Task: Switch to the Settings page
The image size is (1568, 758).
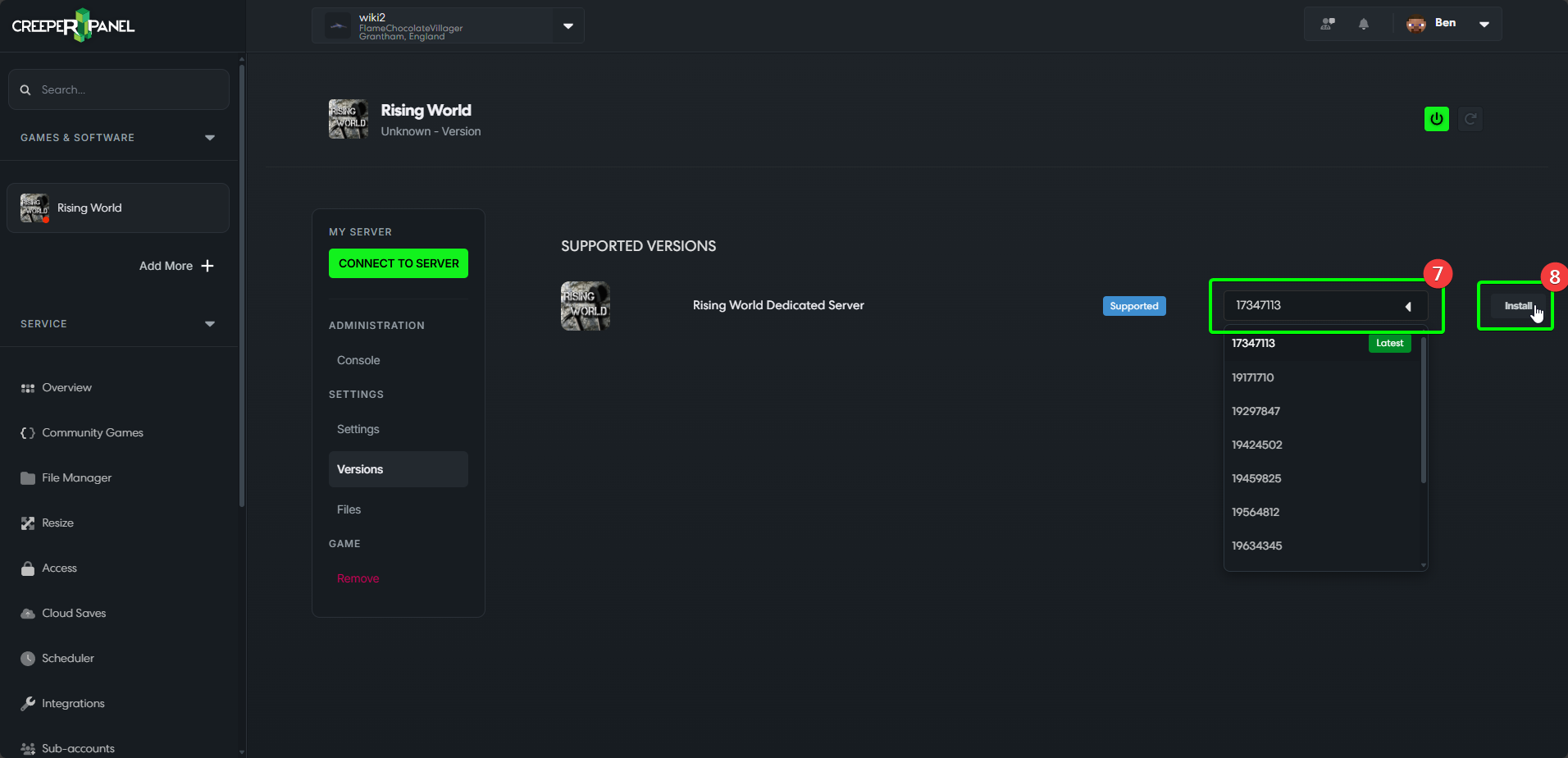Action: [358, 429]
